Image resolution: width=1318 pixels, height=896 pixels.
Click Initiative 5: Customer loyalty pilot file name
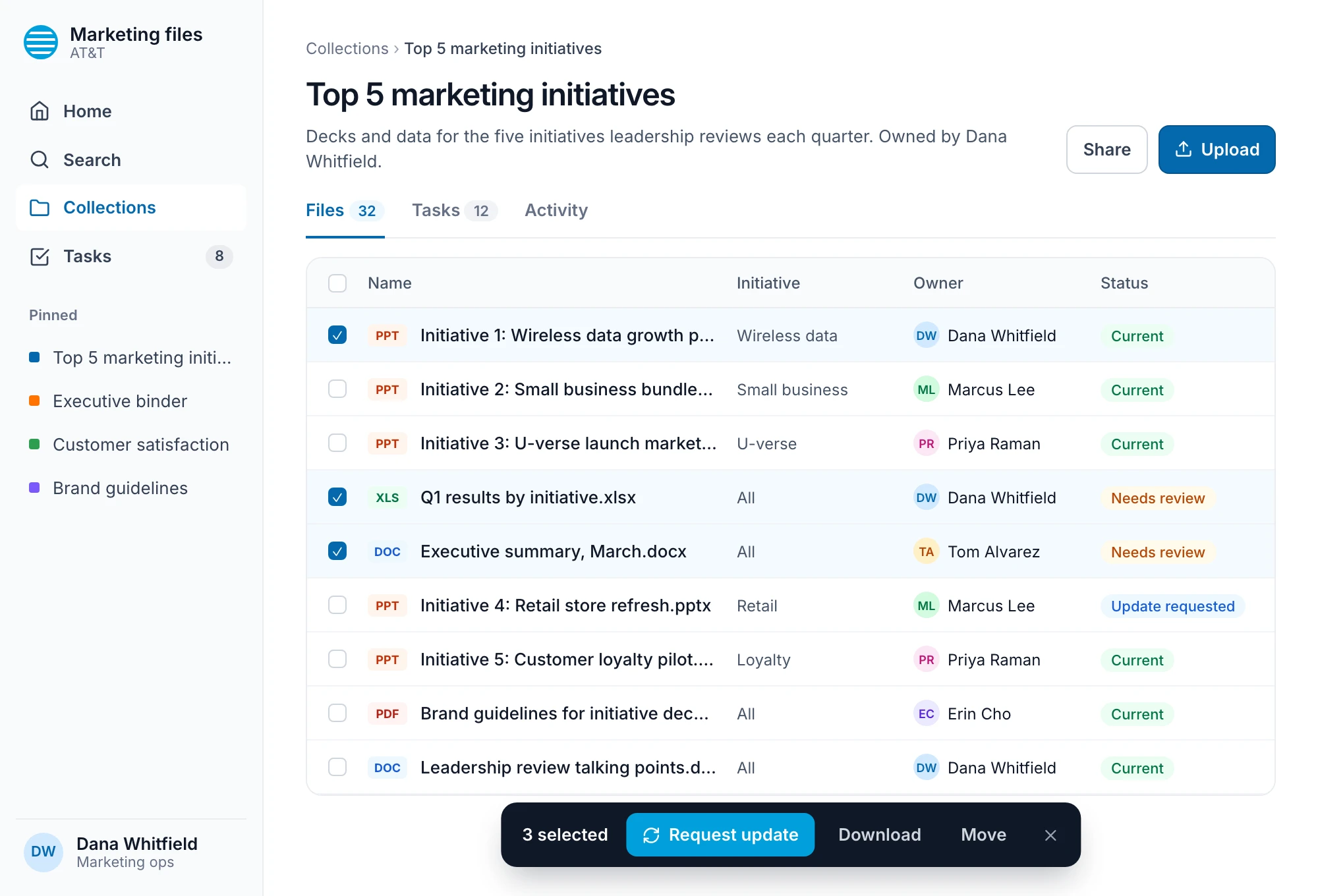pyautogui.click(x=567, y=659)
